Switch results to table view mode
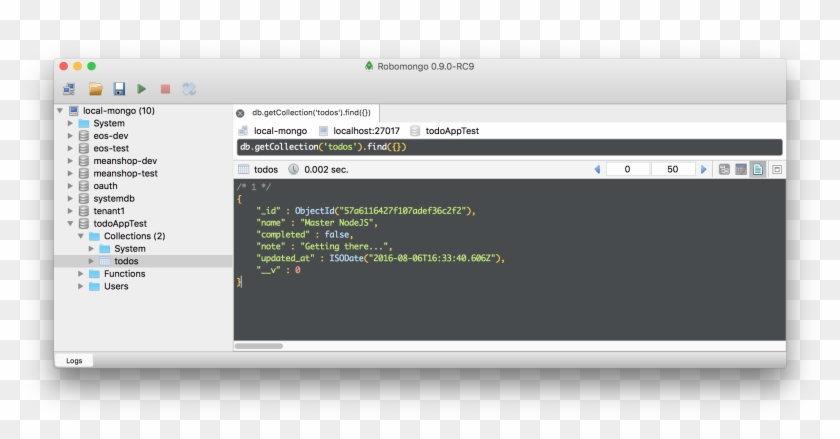 point(741,170)
